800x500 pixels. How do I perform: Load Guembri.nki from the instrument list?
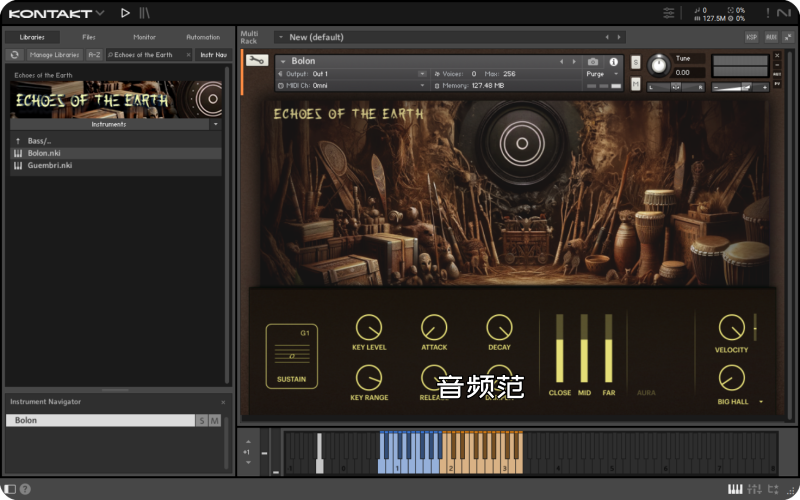49,166
